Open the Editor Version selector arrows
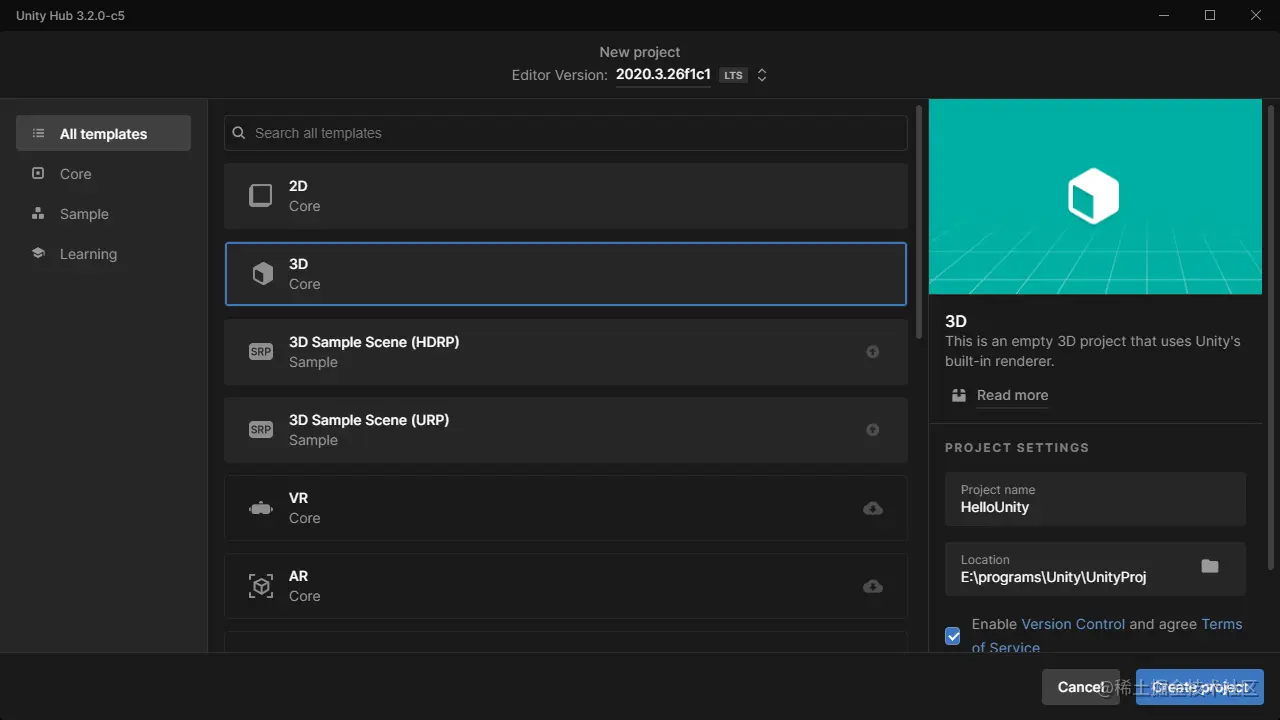The width and height of the screenshot is (1280, 720). tap(762, 75)
